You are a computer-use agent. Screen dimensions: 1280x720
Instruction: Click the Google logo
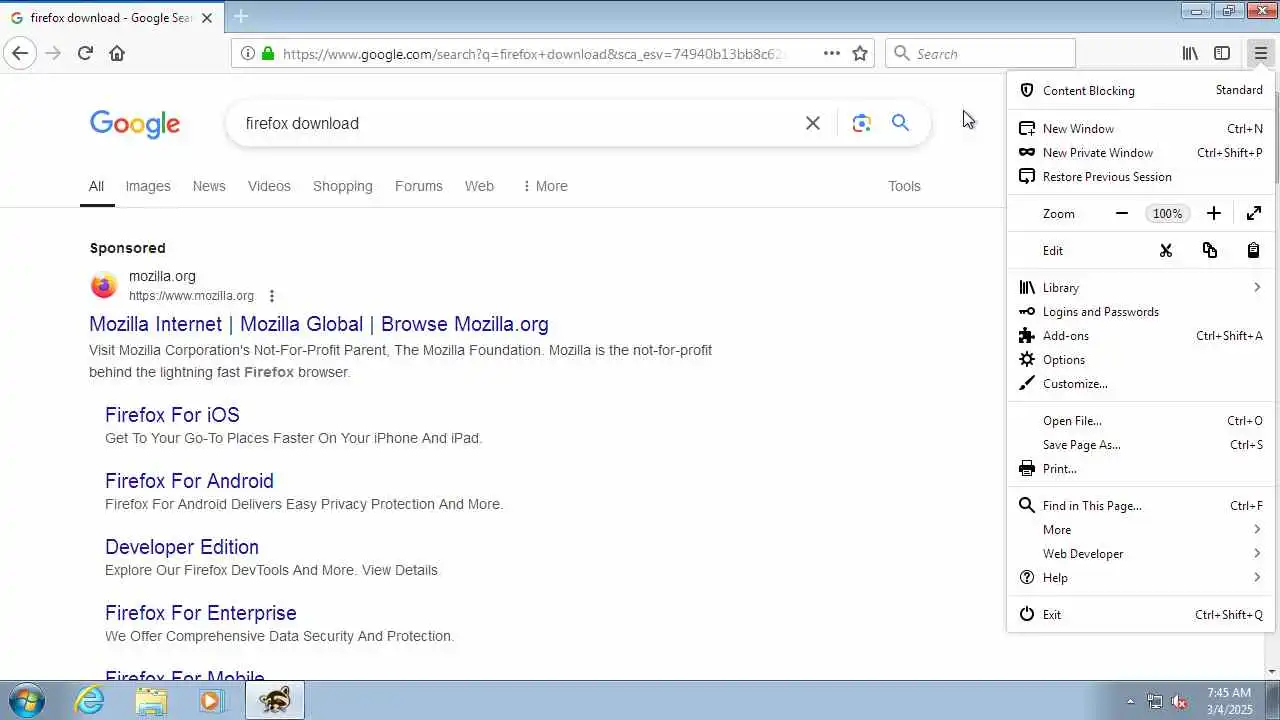135,124
